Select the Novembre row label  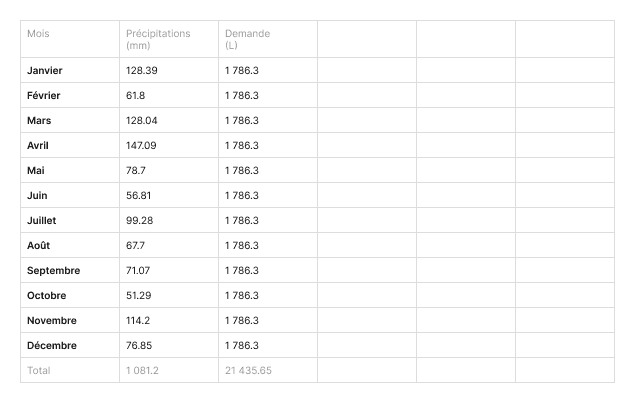[52, 321]
